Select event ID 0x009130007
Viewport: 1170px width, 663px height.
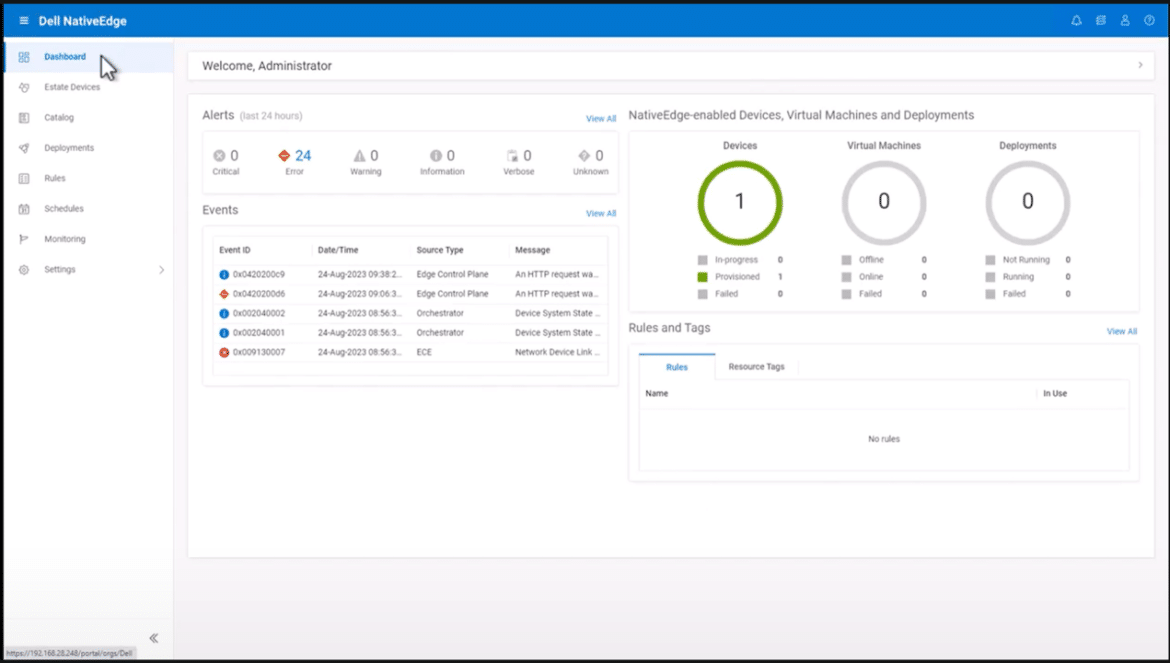pyautogui.click(x=259, y=352)
